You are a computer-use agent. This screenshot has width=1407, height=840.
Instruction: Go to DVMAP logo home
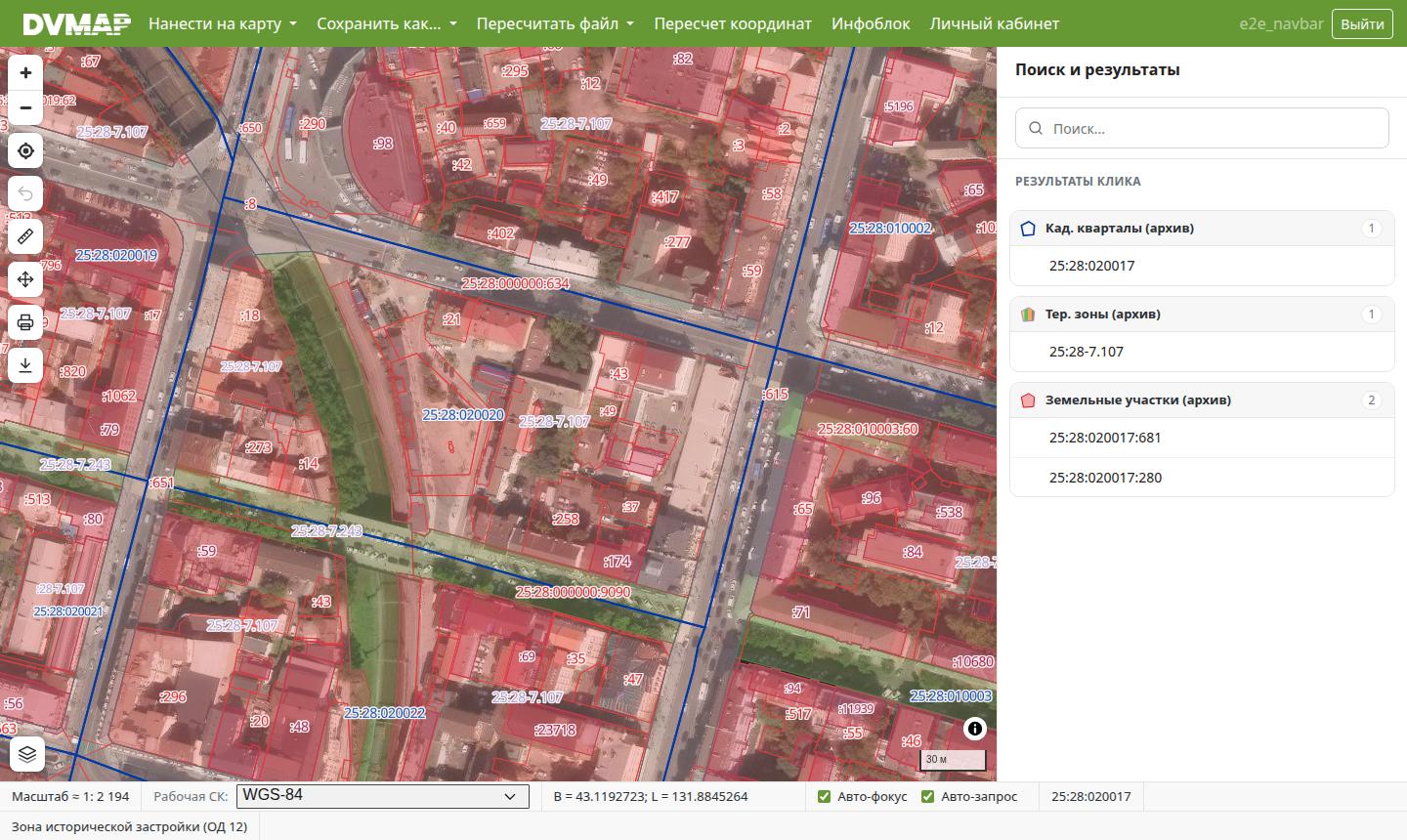pyautogui.click(x=76, y=23)
